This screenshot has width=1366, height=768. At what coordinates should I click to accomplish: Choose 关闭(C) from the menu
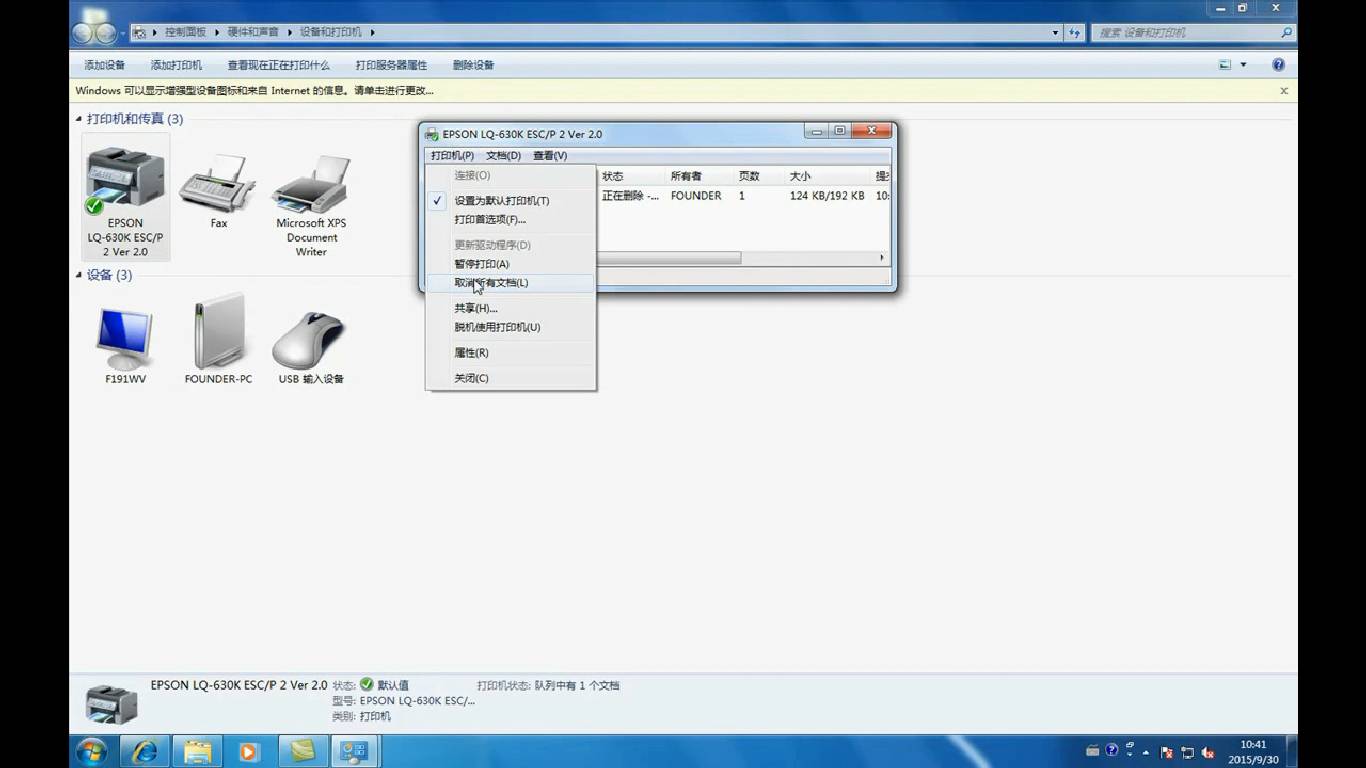(510, 378)
